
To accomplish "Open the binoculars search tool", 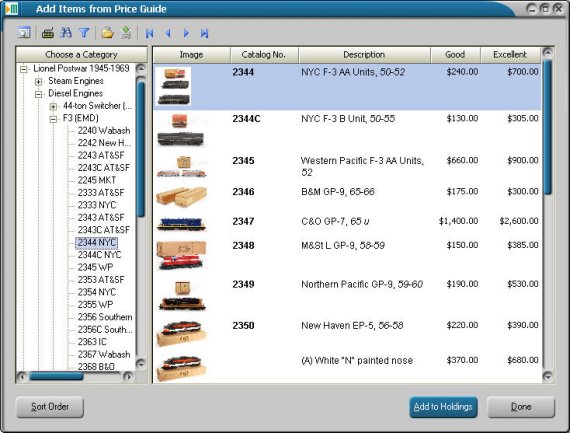I will click(x=66, y=33).
